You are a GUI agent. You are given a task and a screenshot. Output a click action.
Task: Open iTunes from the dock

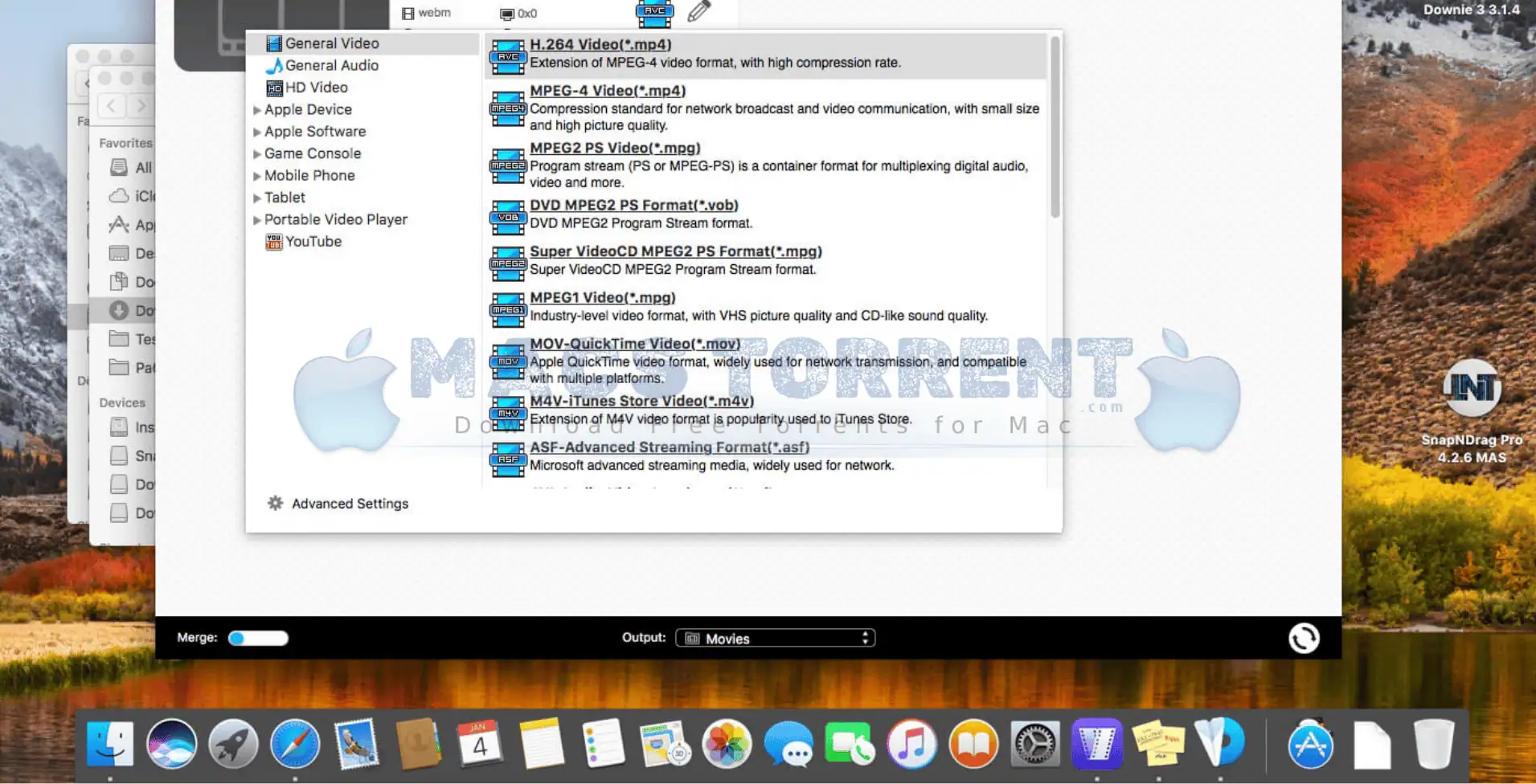(911, 744)
